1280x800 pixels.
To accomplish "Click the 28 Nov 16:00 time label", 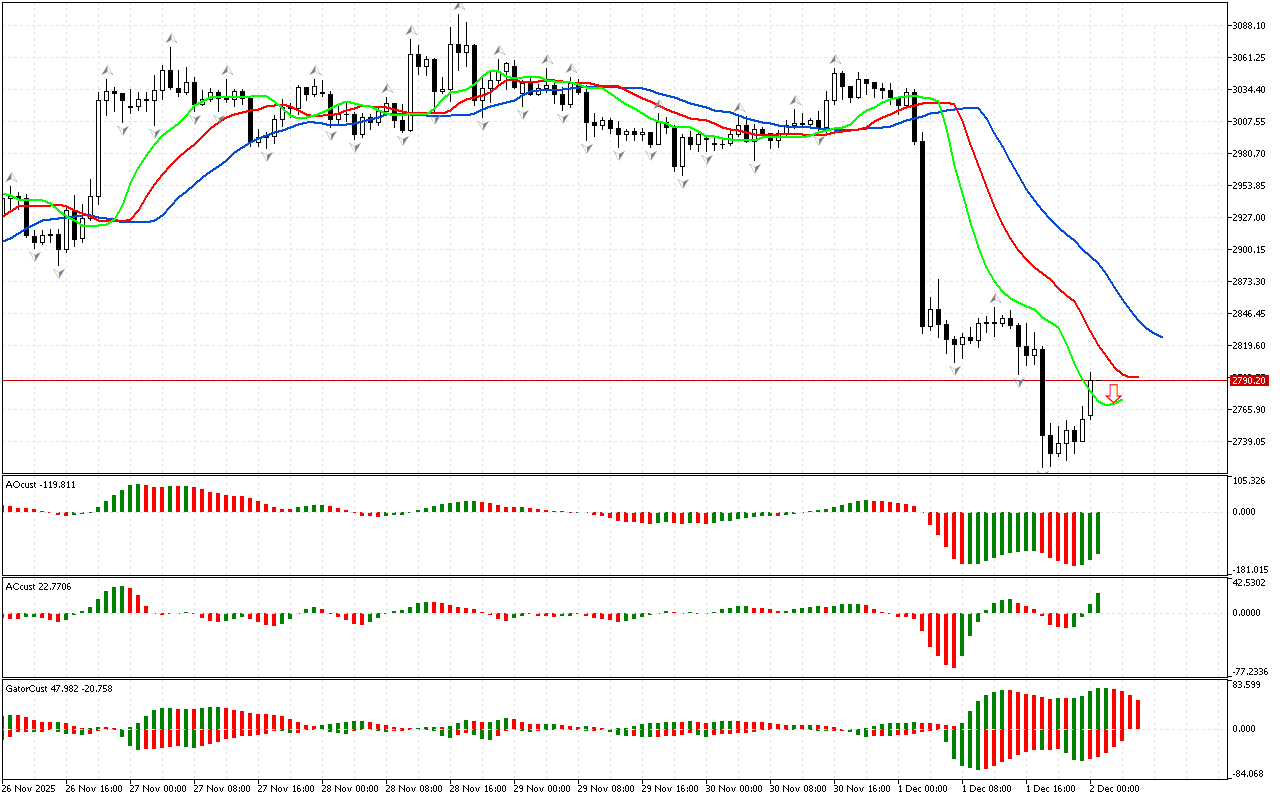I will point(474,788).
